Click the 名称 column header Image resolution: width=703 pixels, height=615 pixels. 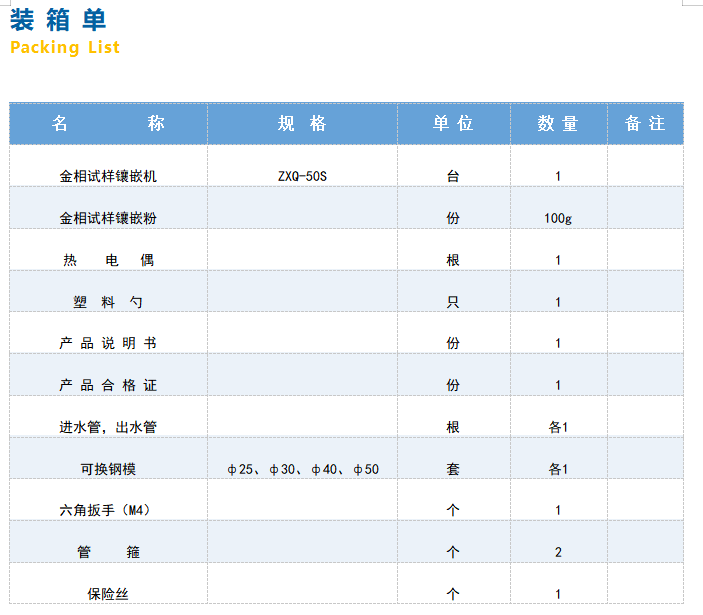[x=108, y=123]
